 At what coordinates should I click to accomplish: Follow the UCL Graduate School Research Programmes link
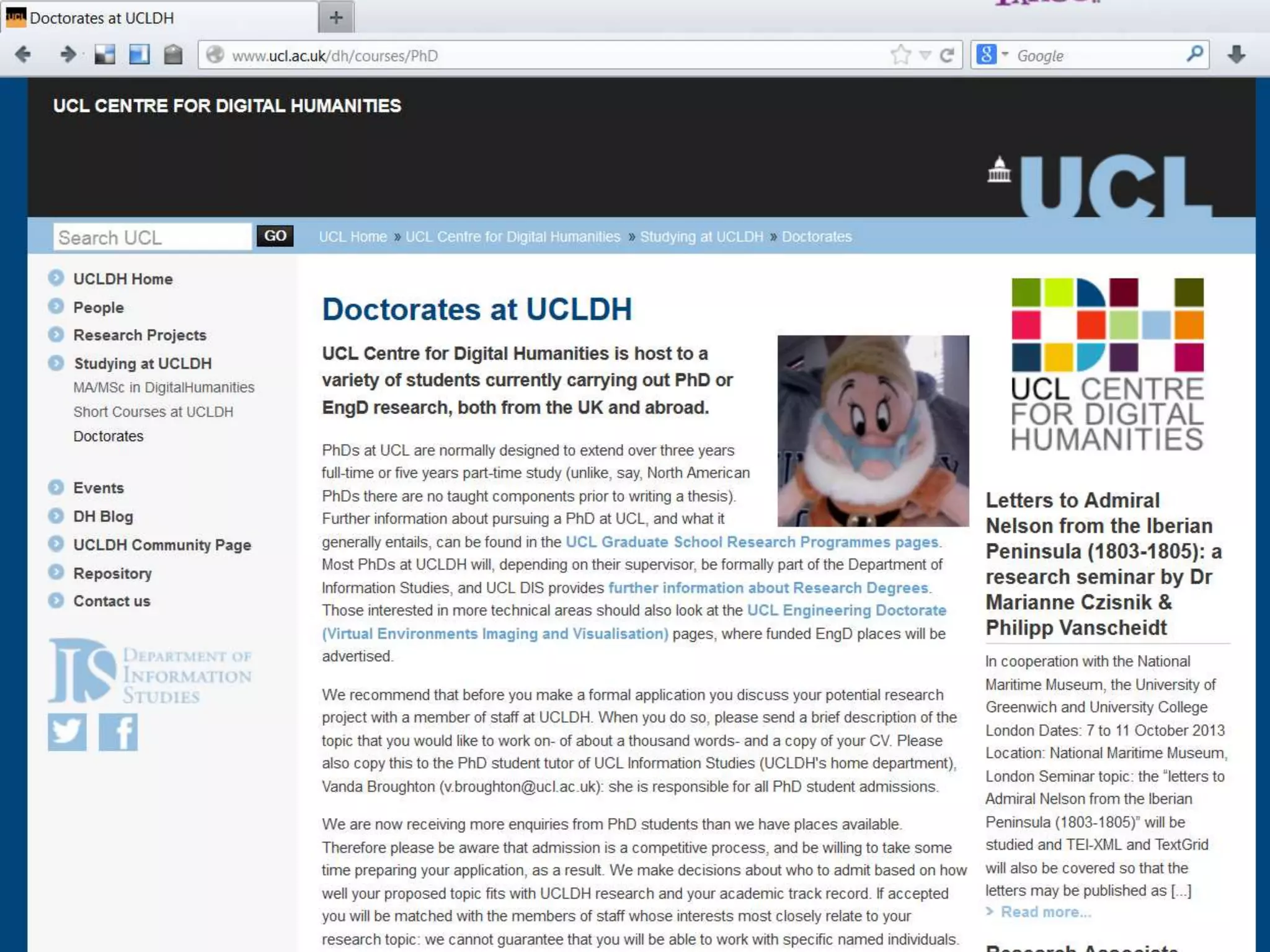point(752,542)
